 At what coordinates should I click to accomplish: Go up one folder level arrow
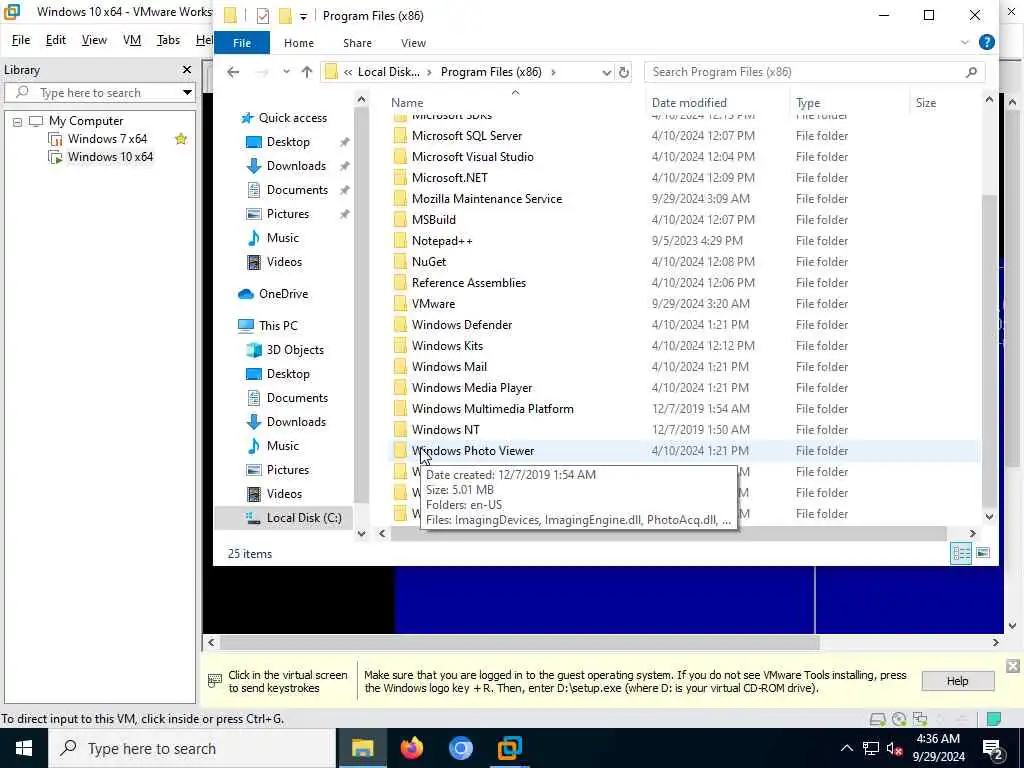click(307, 72)
